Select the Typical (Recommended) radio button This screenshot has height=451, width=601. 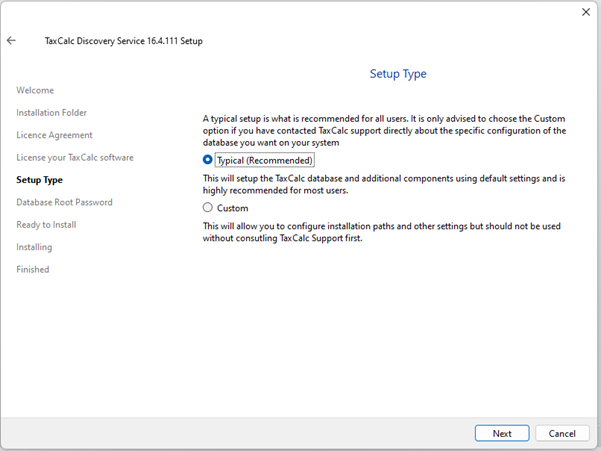click(208, 160)
